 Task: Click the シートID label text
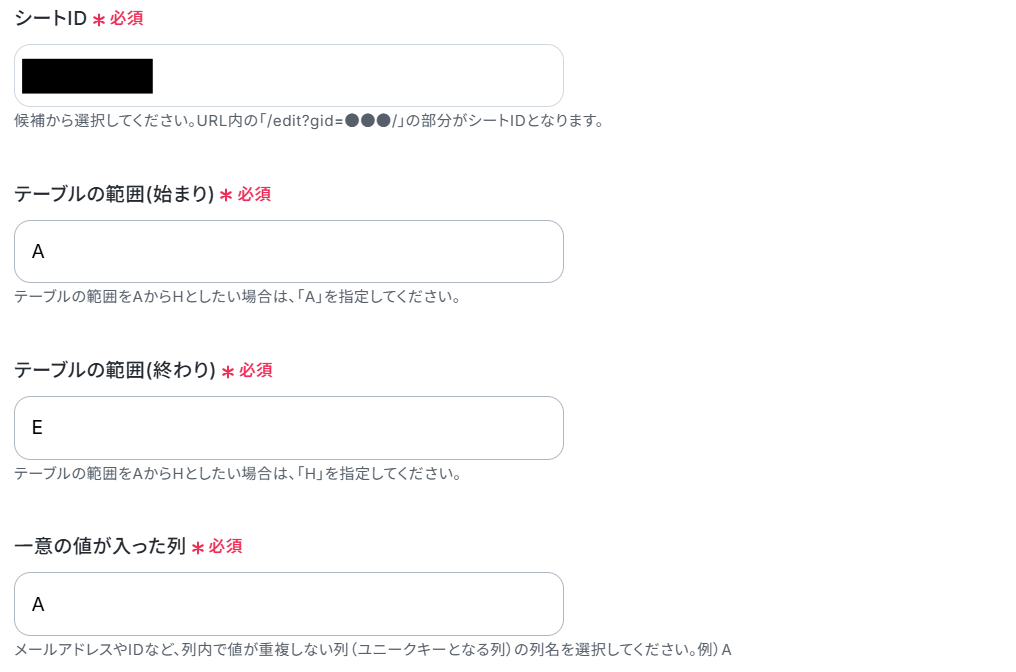point(51,18)
